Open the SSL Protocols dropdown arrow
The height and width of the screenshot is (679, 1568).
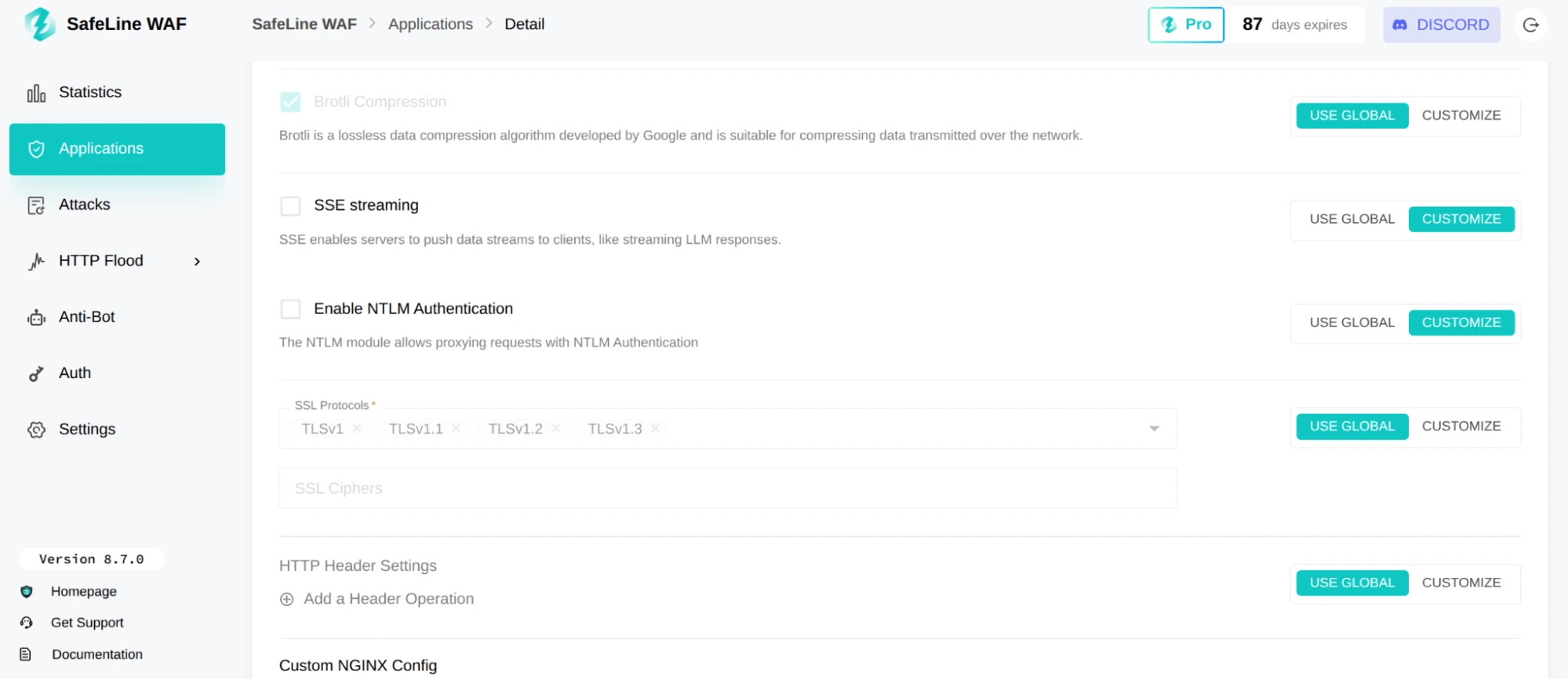[x=1154, y=429]
